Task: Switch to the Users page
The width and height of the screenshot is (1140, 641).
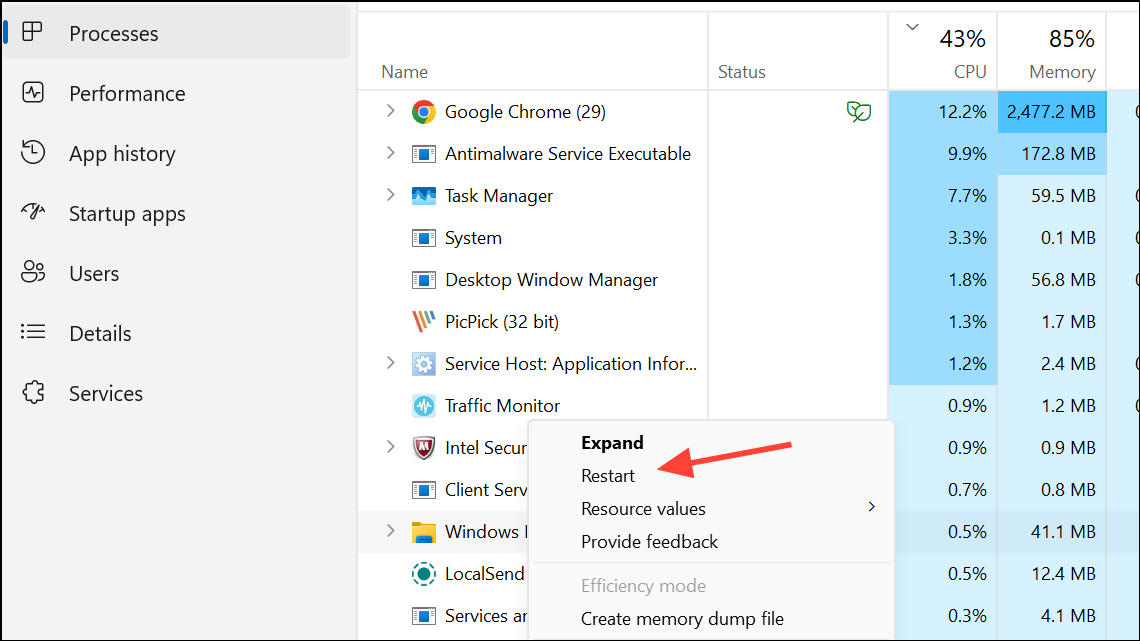Action: point(94,274)
